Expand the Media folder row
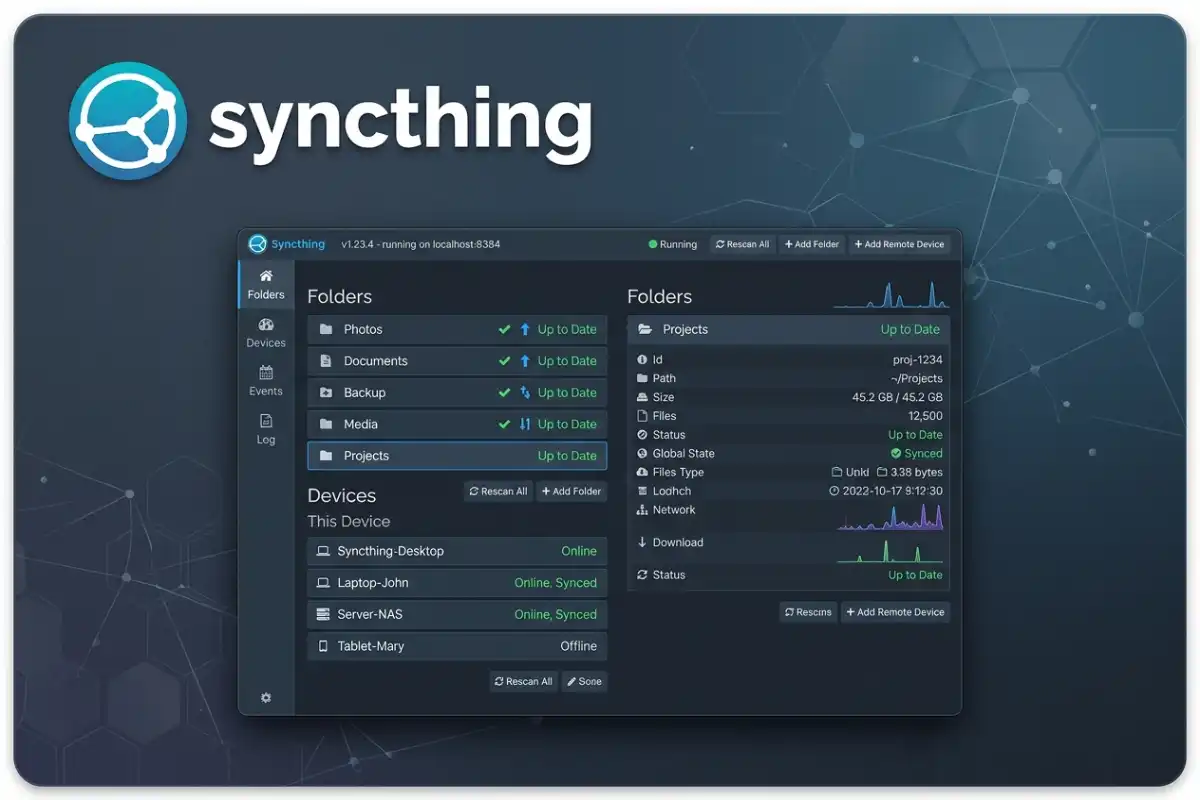Screen dimensions: 1200x800 point(457,424)
